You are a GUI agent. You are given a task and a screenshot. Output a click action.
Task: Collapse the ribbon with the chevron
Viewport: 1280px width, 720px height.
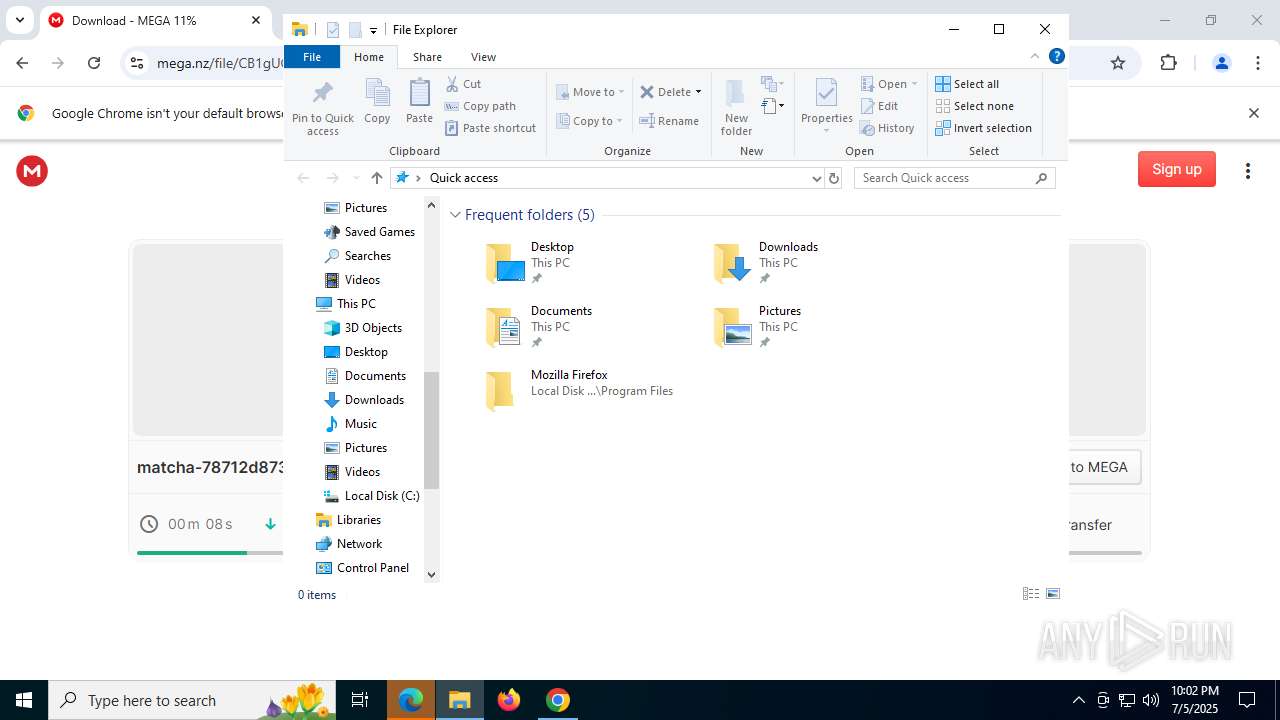click(x=1035, y=56)
